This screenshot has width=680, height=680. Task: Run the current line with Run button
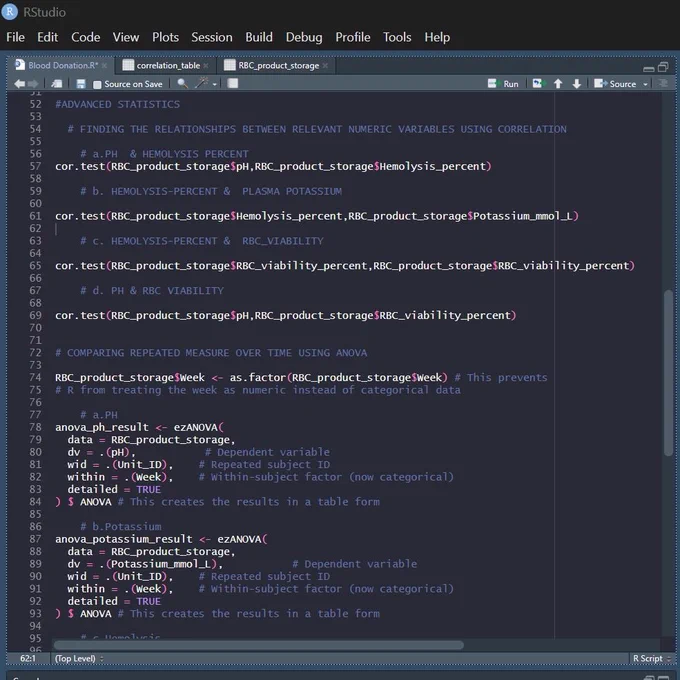[504, 84]
